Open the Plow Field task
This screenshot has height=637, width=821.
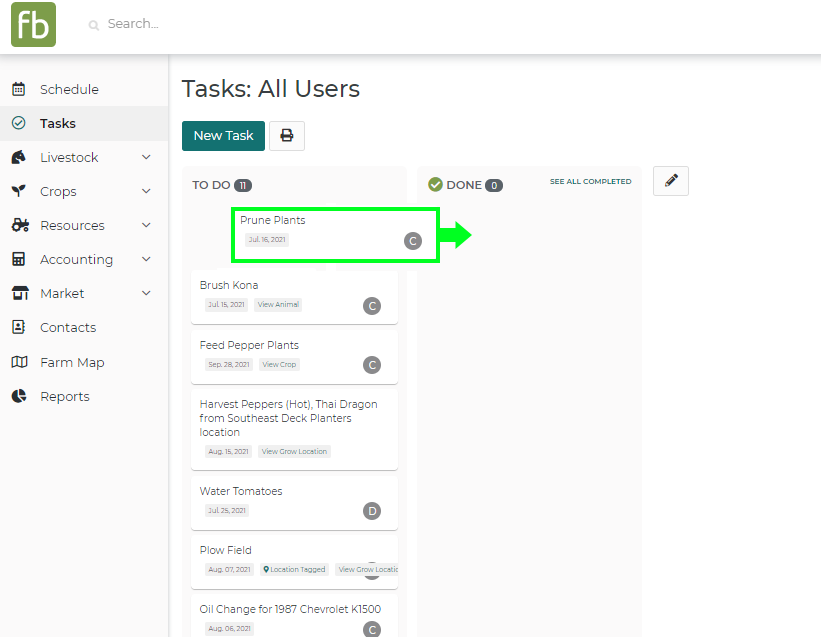(294, 562)
